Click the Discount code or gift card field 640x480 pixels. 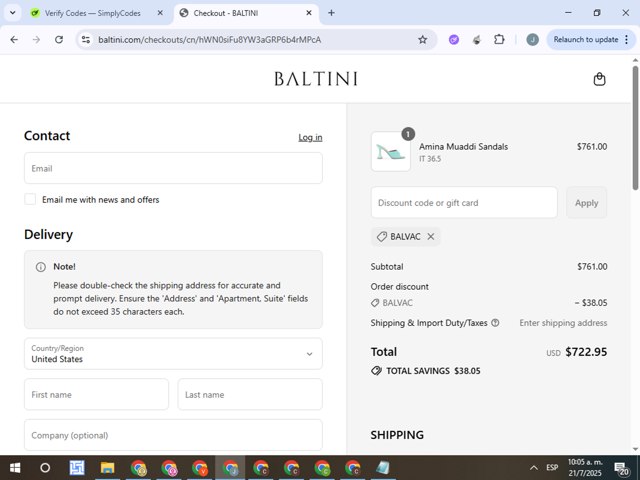pos(464,203)
